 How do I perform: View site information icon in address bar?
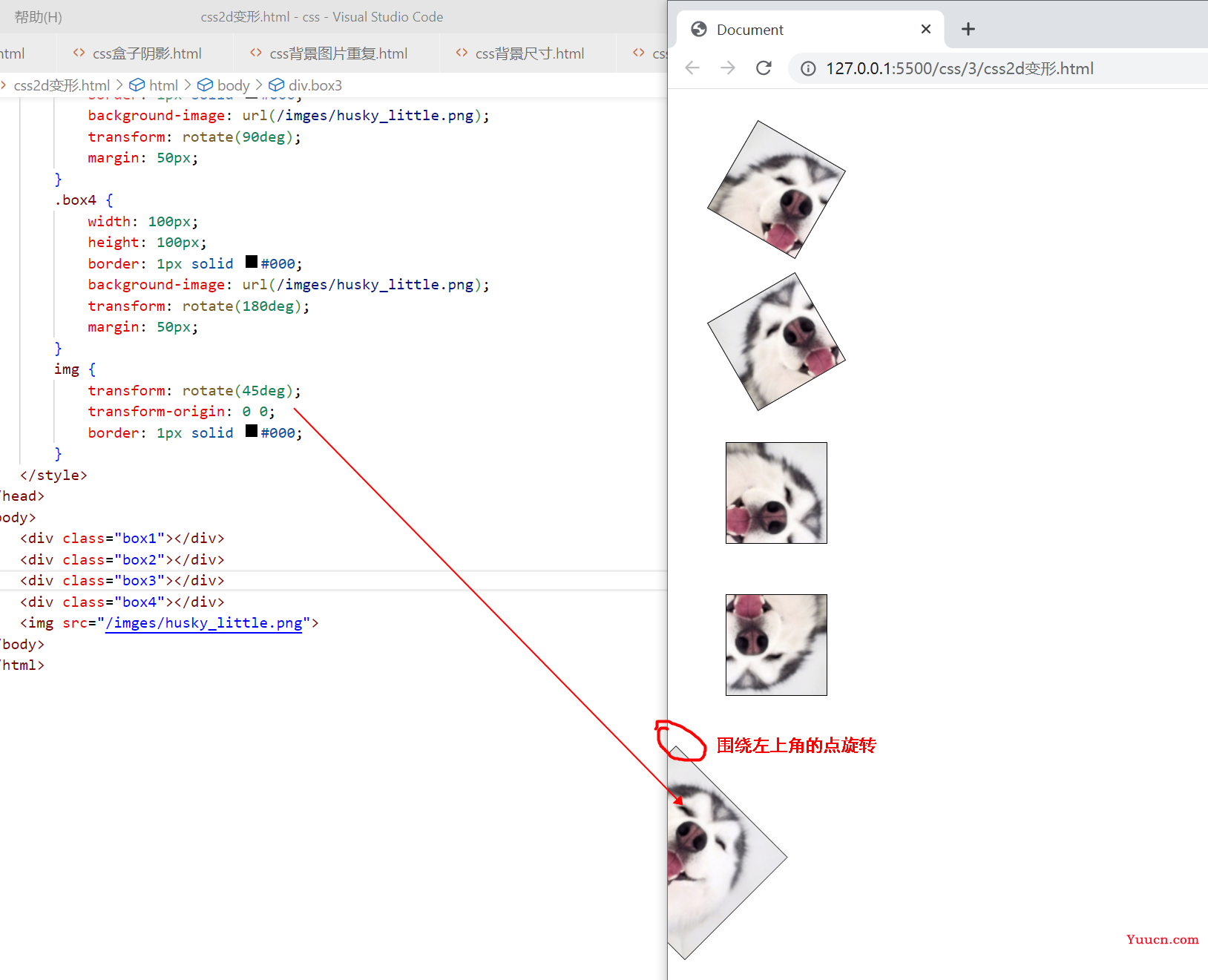point(808,69)
